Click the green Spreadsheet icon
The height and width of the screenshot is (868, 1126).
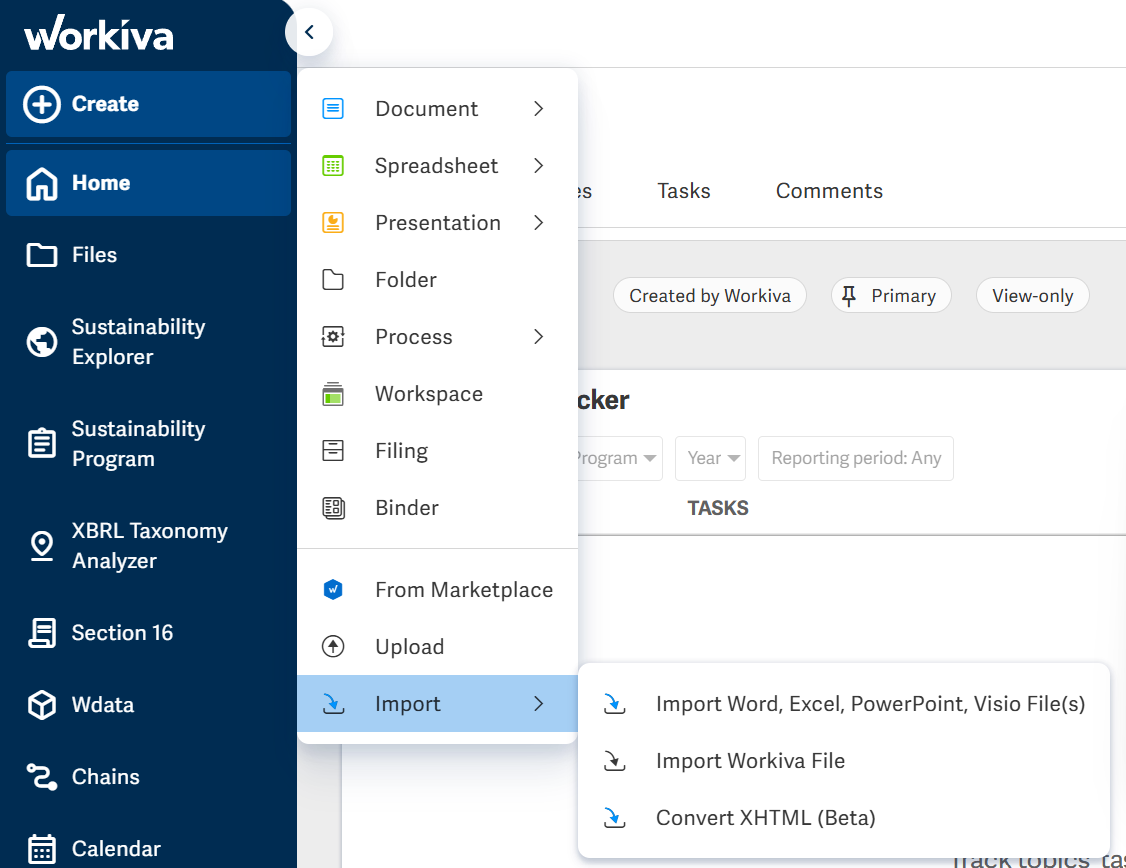click(332, 166)
